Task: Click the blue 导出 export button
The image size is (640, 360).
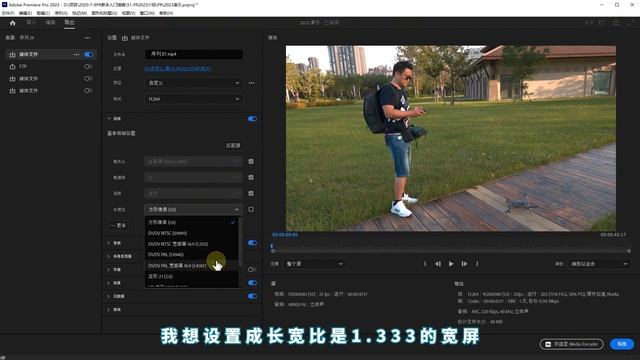Action: (x=622, y=344)
